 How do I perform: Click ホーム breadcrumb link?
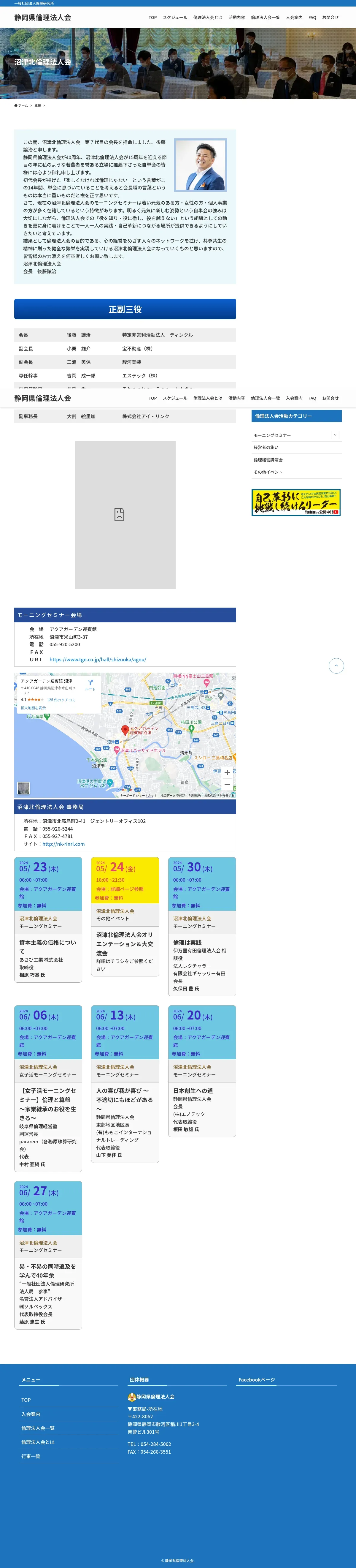[x=23, y=105]
